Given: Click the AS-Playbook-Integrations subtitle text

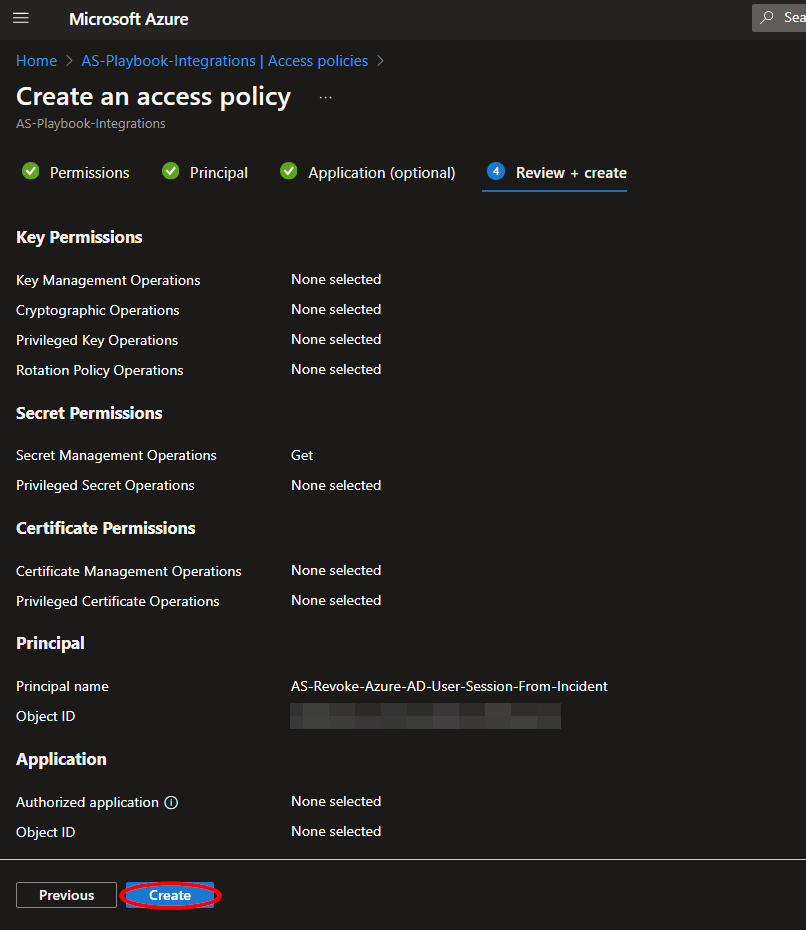Looking at the screenshot, I should click(91, 123).
